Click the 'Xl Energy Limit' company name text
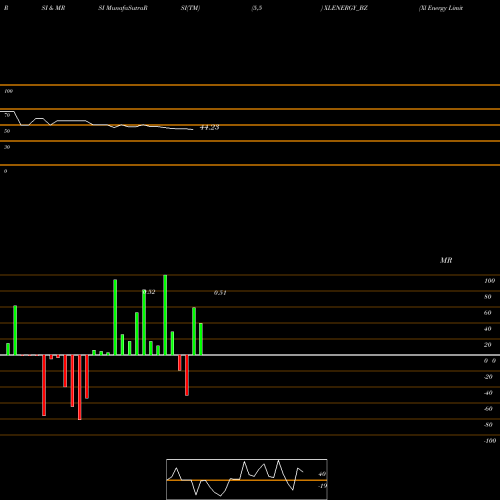The height and width of the screenshot is (500, 500). pos(441,8)
